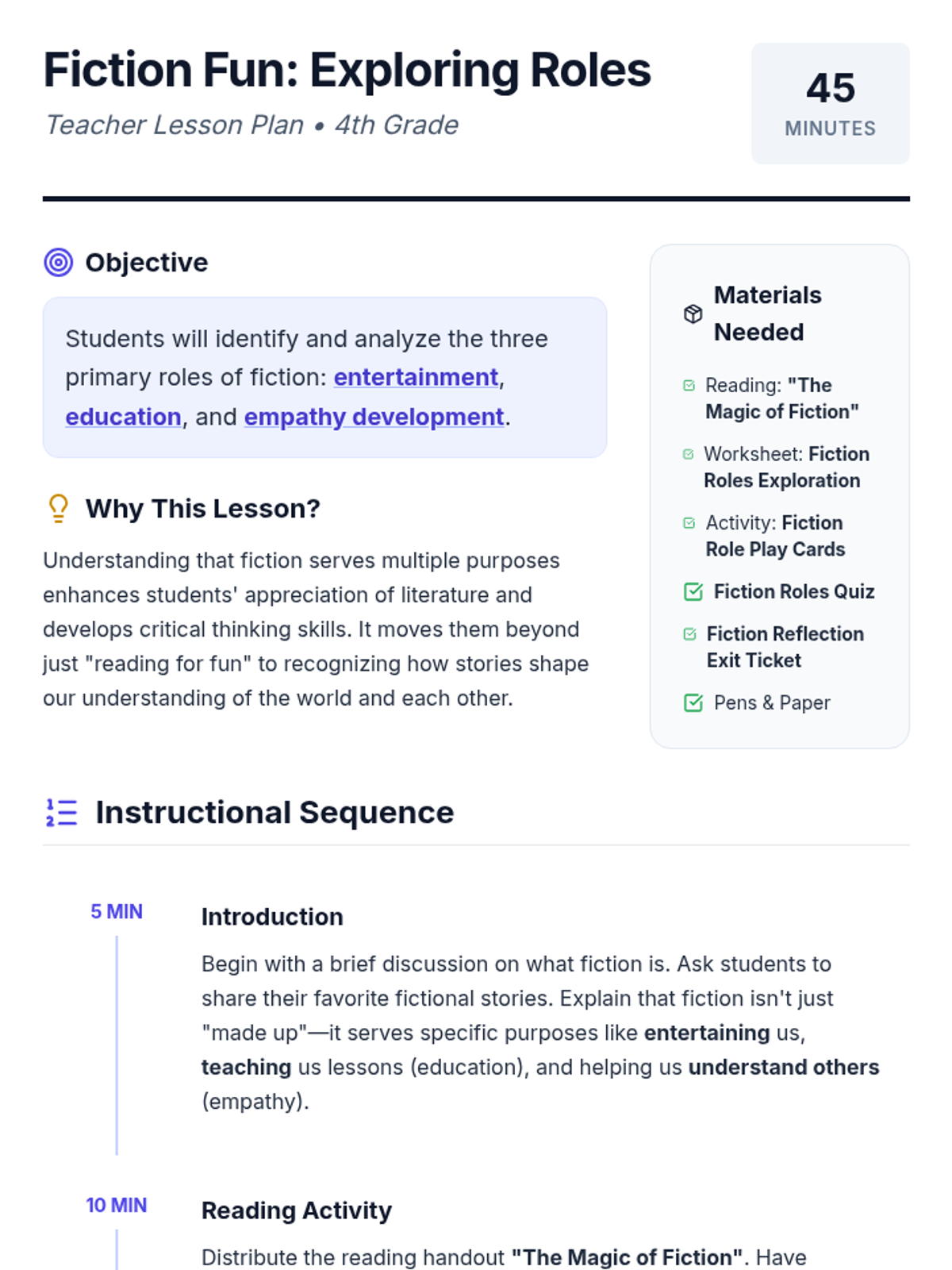Select the 5 MIN timeline marker
This screenshot has height=1270, width=952.
[x=117, y=911]
